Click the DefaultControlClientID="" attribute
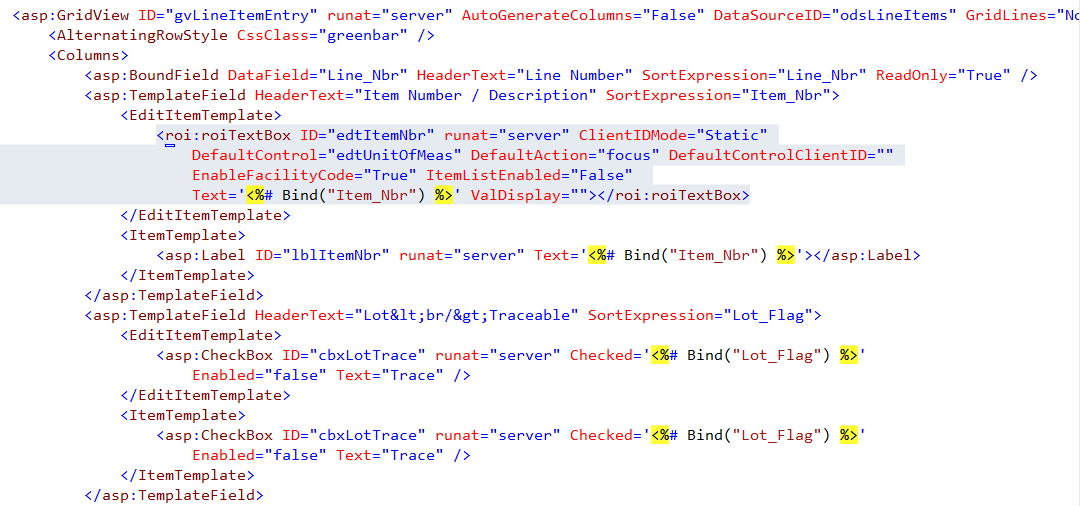This screenshot has height=506, width=1080. [781, 155]
